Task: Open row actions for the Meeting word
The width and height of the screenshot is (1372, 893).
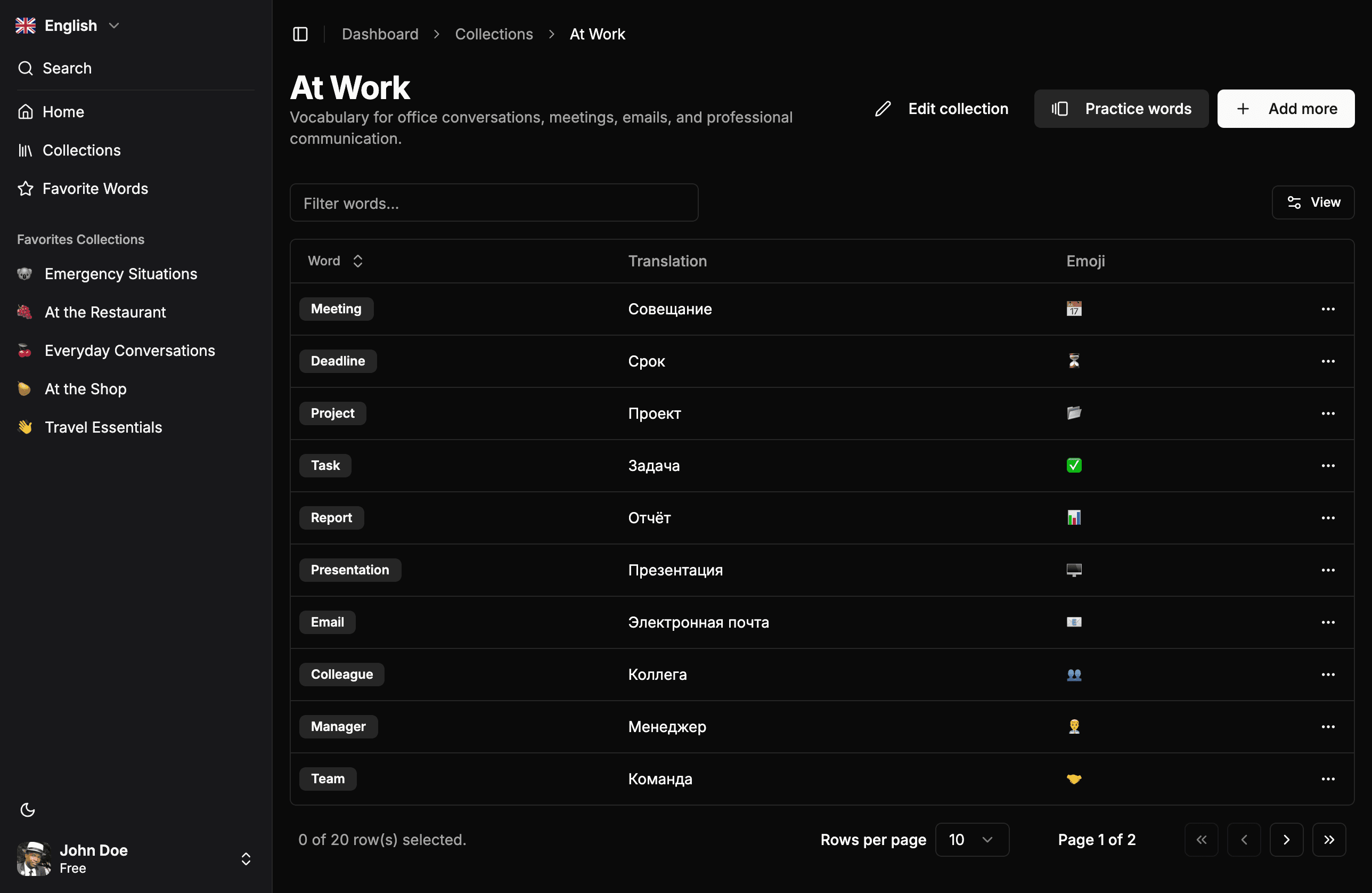Action: point(1328,309)
